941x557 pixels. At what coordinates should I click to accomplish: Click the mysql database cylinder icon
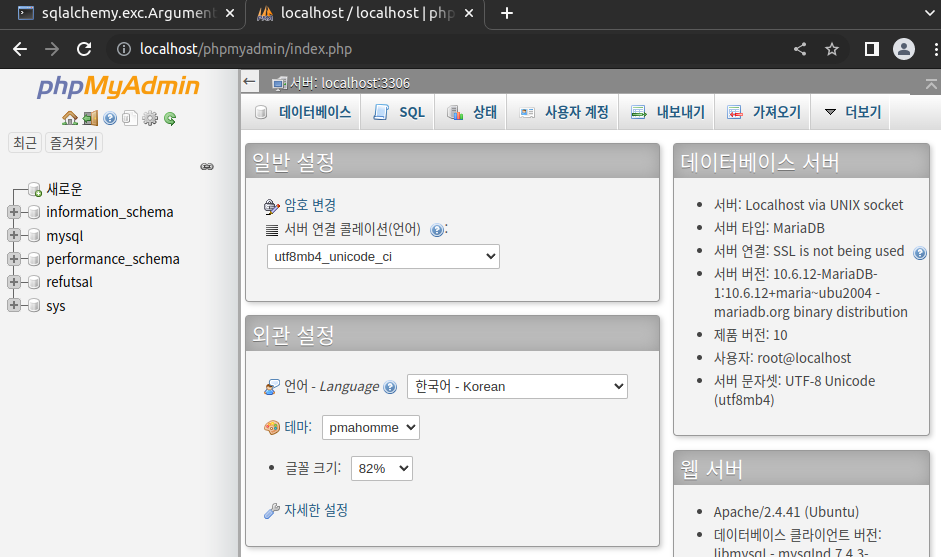tap(34, 235)
